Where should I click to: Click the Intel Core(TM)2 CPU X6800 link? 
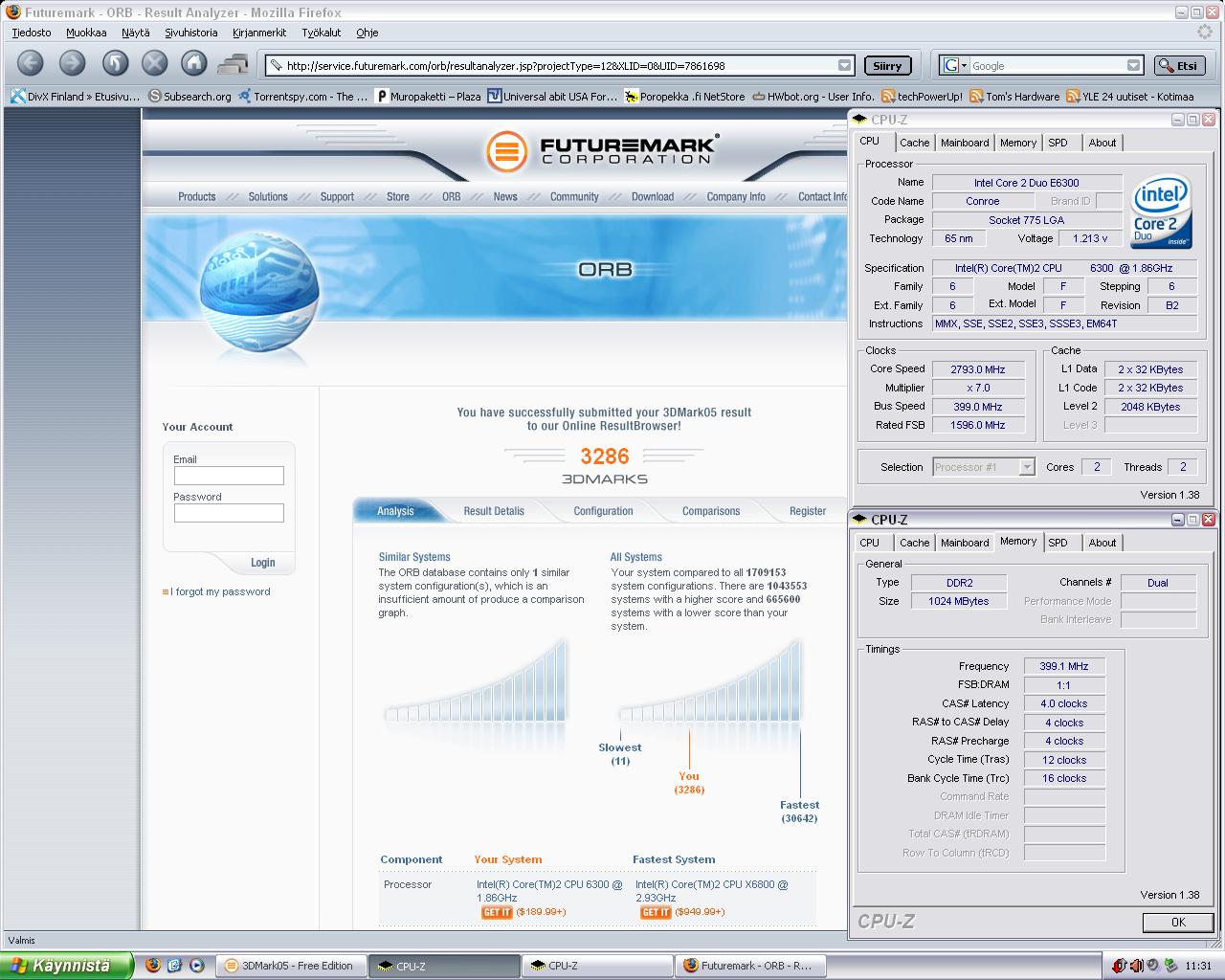(712, 891)
